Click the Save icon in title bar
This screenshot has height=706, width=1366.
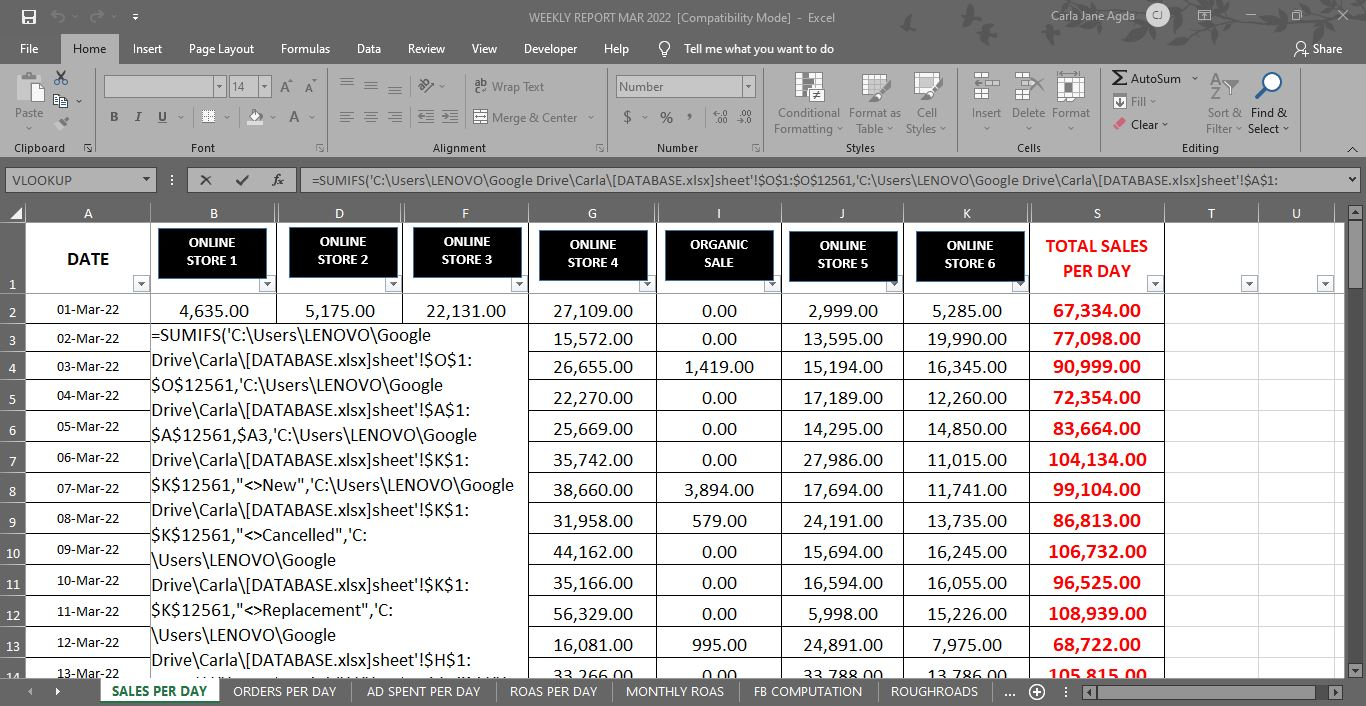[28, 17]
